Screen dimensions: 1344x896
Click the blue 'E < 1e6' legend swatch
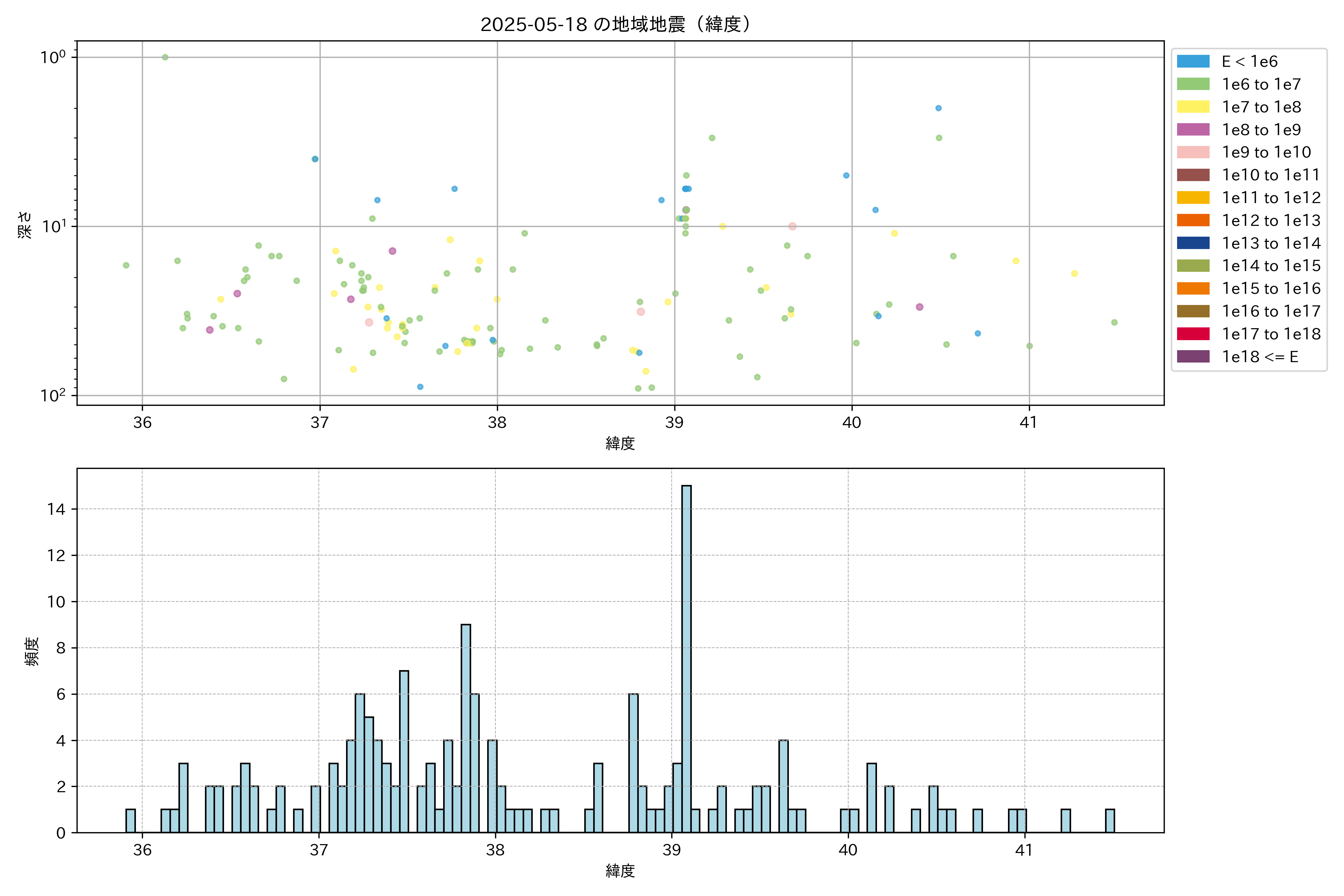tap(1192, 62)
